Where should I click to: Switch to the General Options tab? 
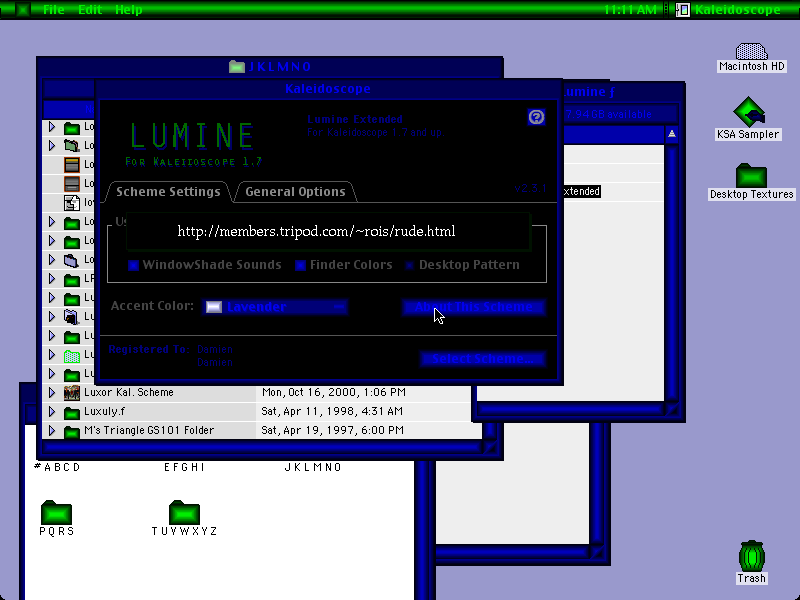(x=295, y=192)
